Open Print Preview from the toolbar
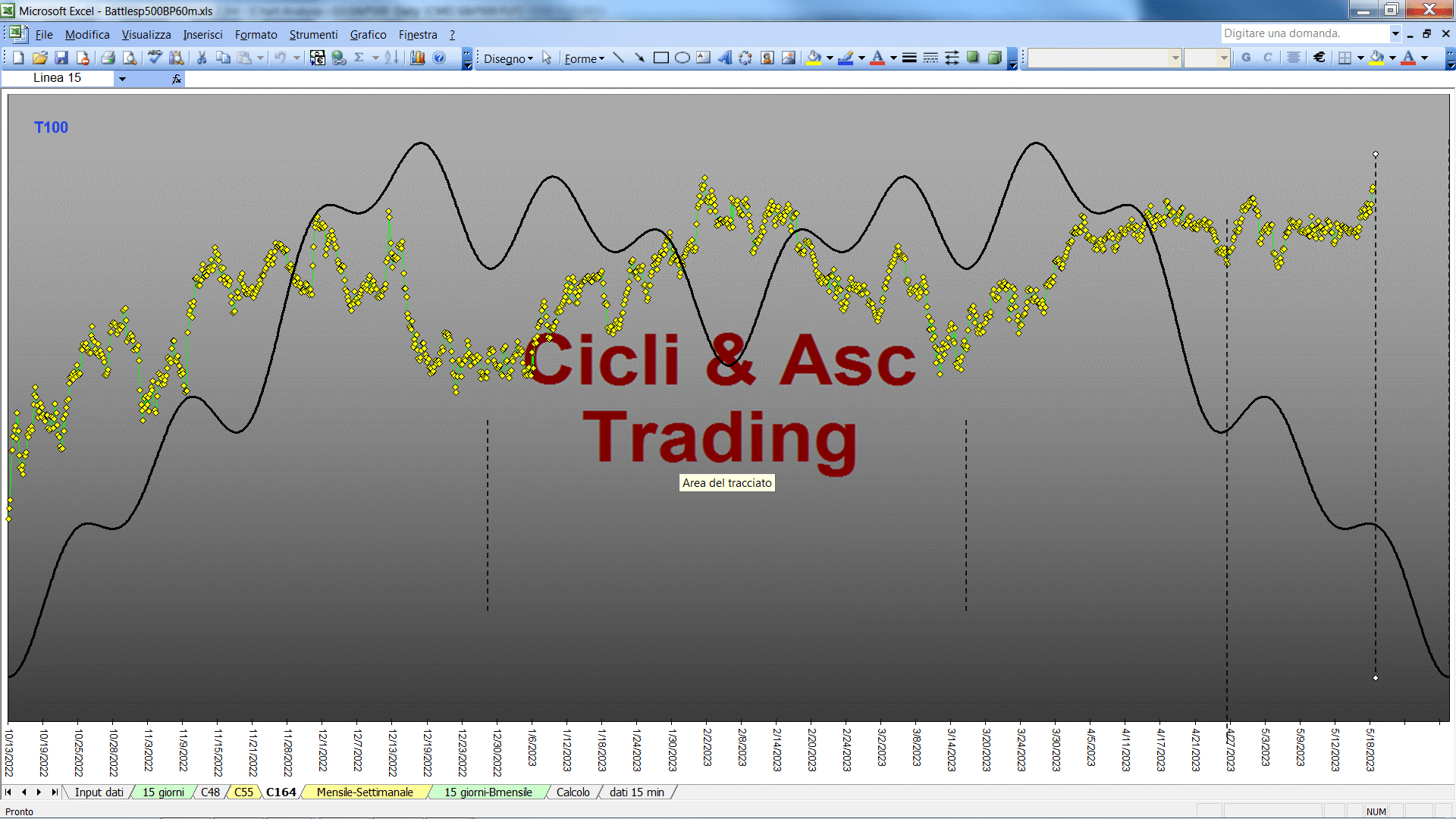This screenshot has height=819, width=1456. click(x=130, y=58)
